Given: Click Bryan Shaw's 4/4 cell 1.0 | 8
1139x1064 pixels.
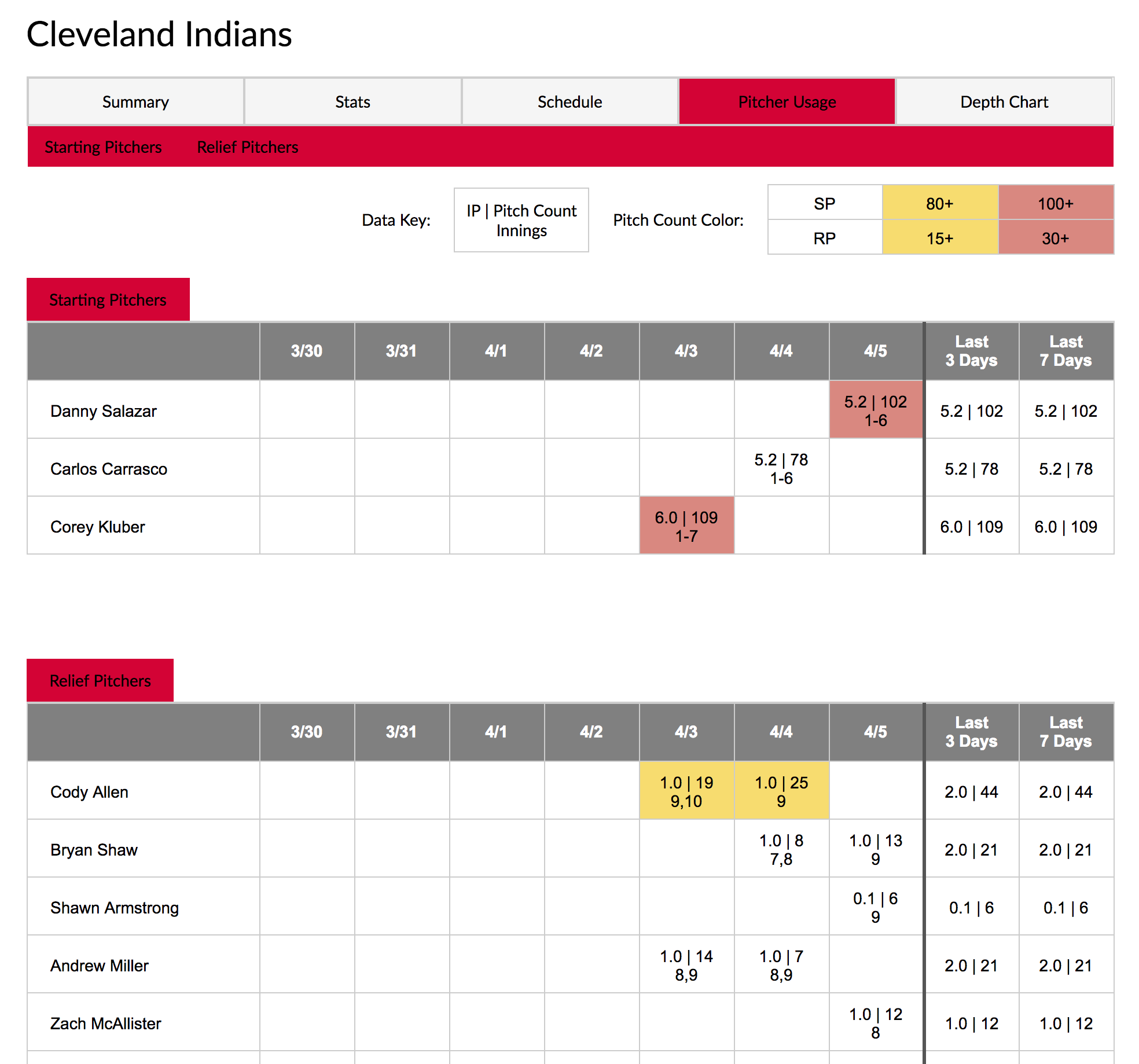Looking at the screenshot, I should coord(781,849).
